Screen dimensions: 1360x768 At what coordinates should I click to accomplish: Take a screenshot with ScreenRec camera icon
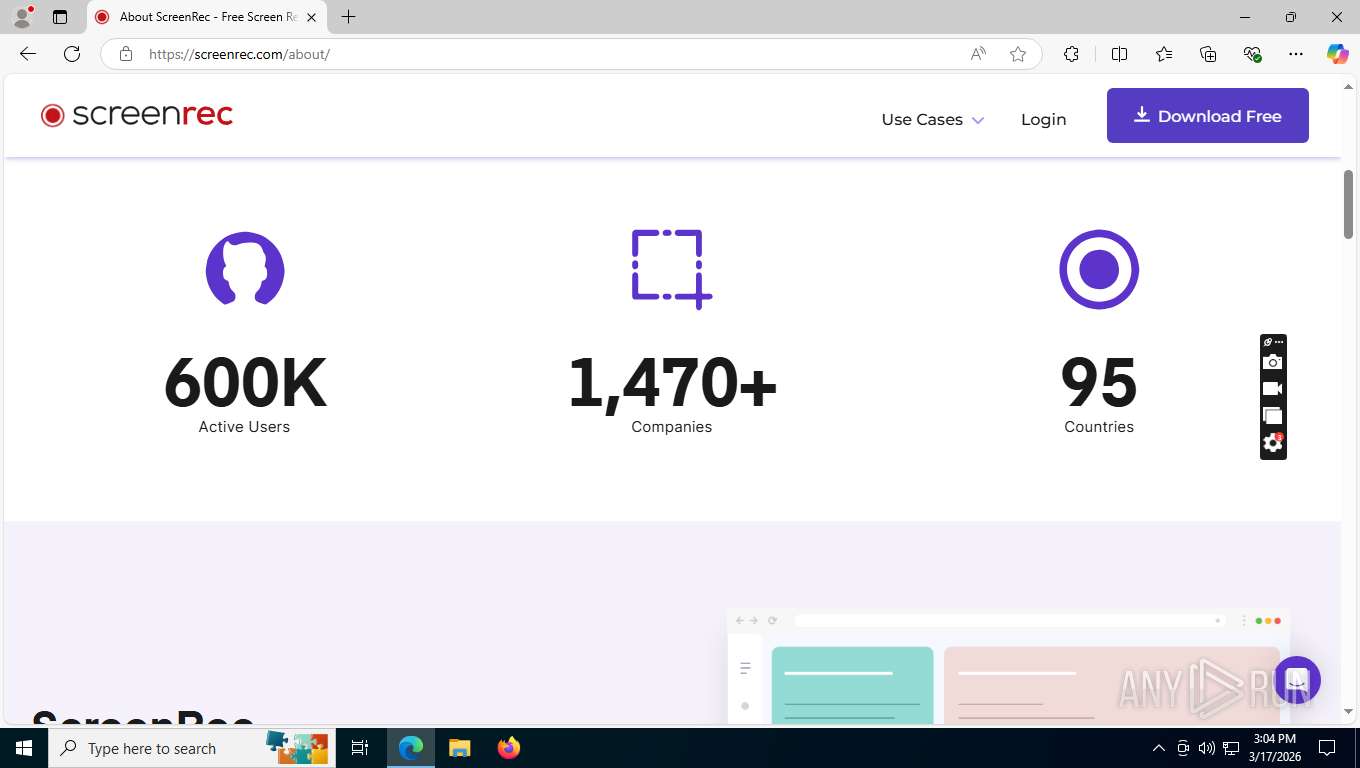1272,362
